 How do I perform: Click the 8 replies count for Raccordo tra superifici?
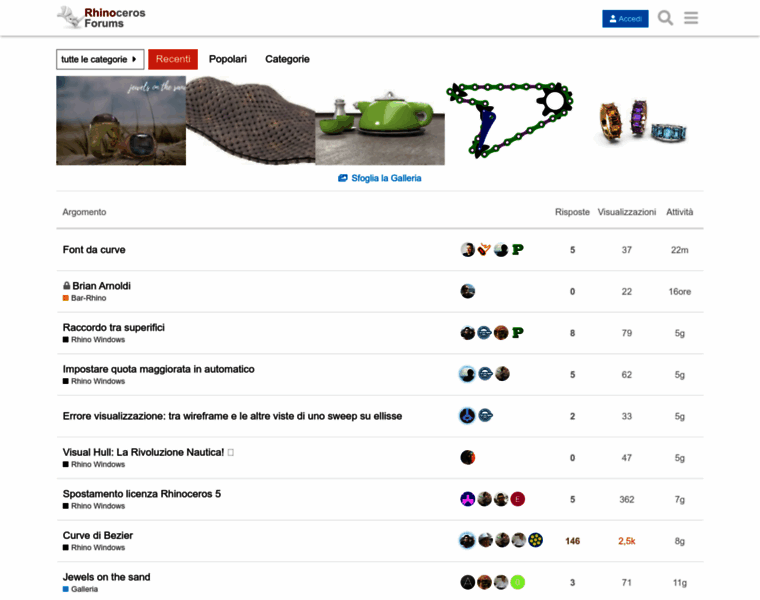click(572, 333)
